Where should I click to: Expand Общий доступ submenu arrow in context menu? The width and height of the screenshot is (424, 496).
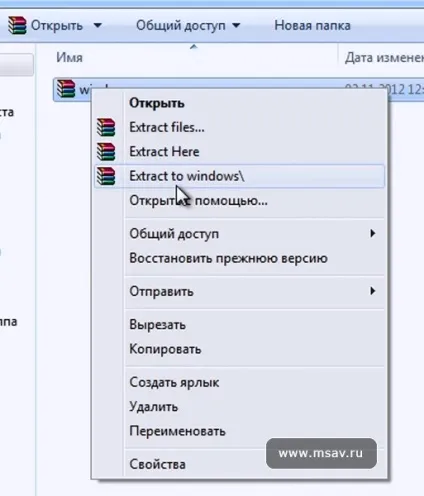[x=373, y=233]
